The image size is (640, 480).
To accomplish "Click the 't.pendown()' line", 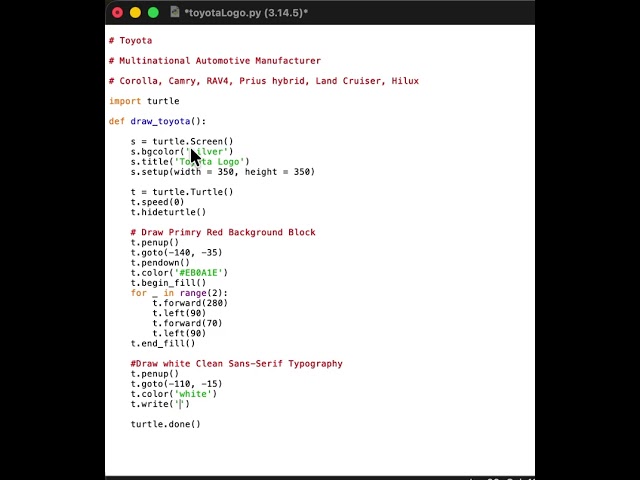I will pyautogui.click(x=160, y=263).
